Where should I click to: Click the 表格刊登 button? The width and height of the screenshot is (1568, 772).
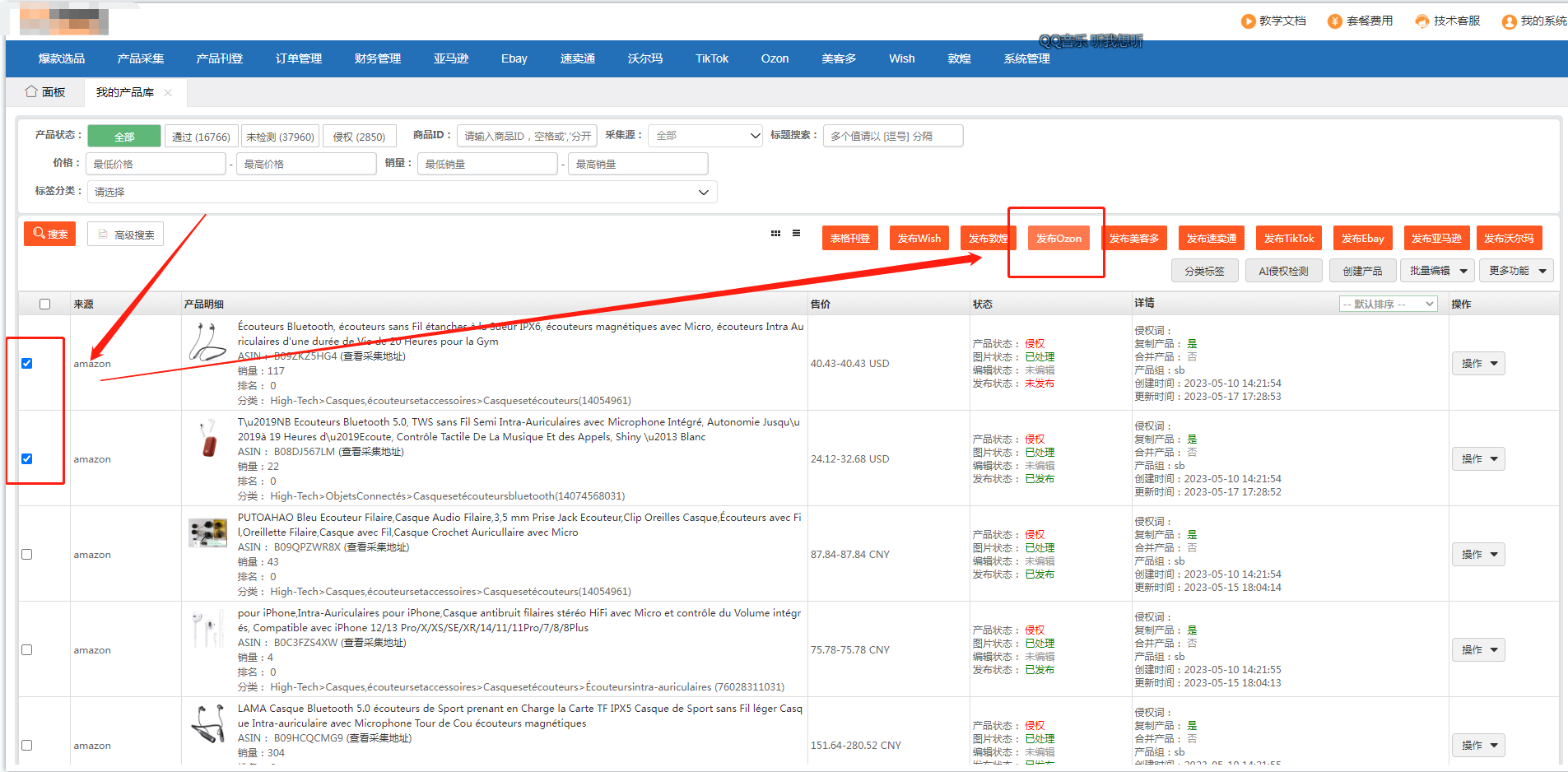[850, 239]
